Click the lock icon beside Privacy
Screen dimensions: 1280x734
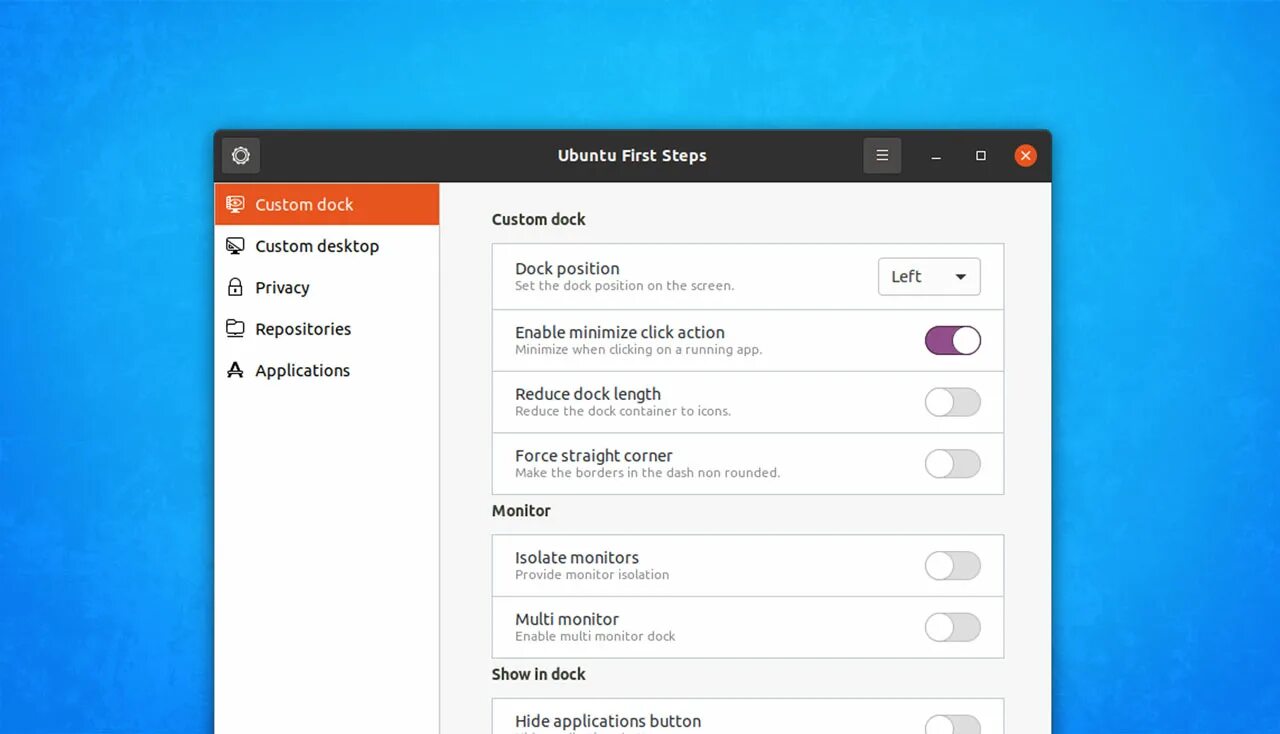[x=235, y=288]
